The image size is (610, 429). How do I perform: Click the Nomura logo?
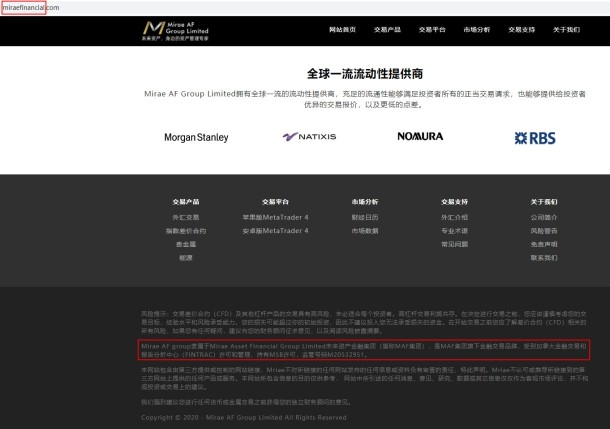point(420,136)
